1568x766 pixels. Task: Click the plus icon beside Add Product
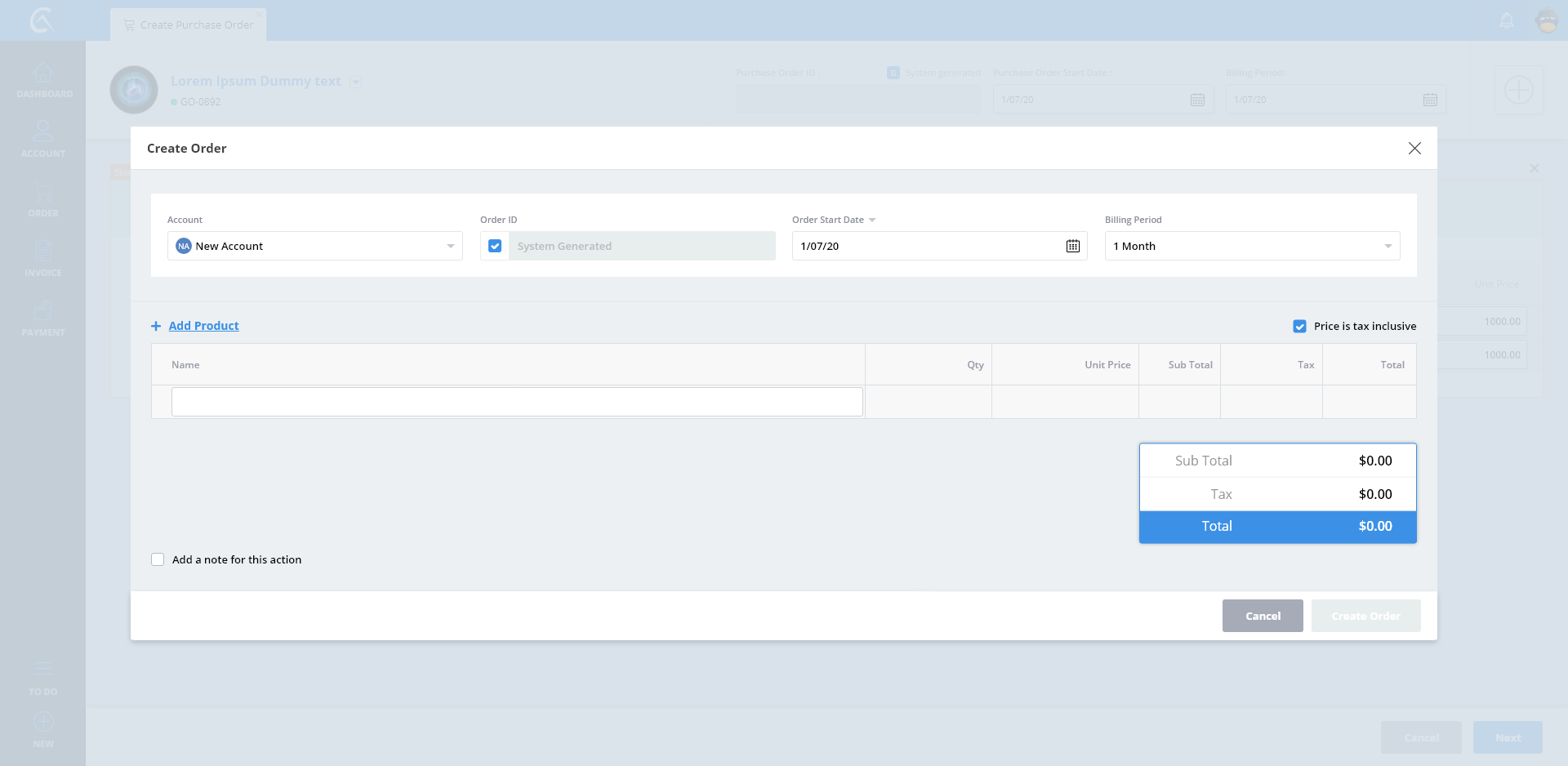point(156,326)
